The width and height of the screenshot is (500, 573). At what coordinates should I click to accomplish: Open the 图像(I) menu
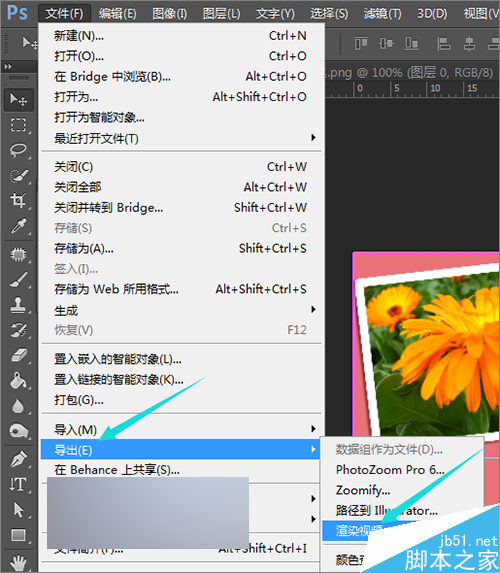tap(170, 14)
